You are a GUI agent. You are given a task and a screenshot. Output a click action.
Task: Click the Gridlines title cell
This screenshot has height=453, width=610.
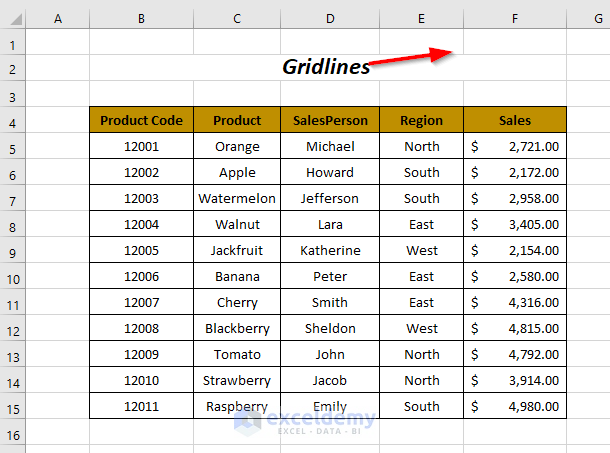coord(326,67)
